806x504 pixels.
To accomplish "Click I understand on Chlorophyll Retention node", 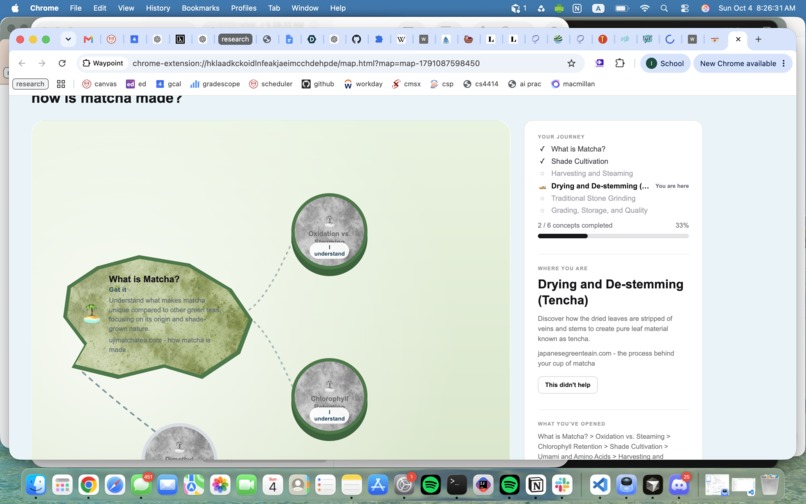I will [329, 416].
